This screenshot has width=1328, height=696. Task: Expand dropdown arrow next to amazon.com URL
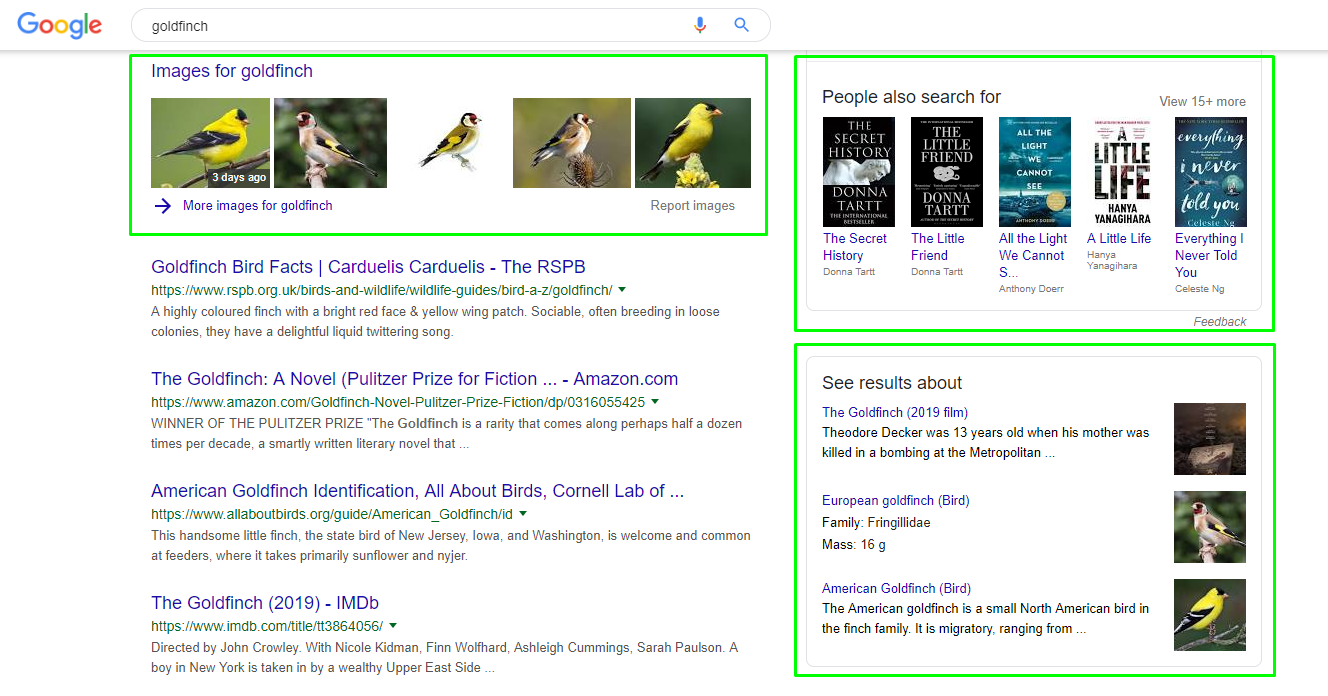coord(655,402)
